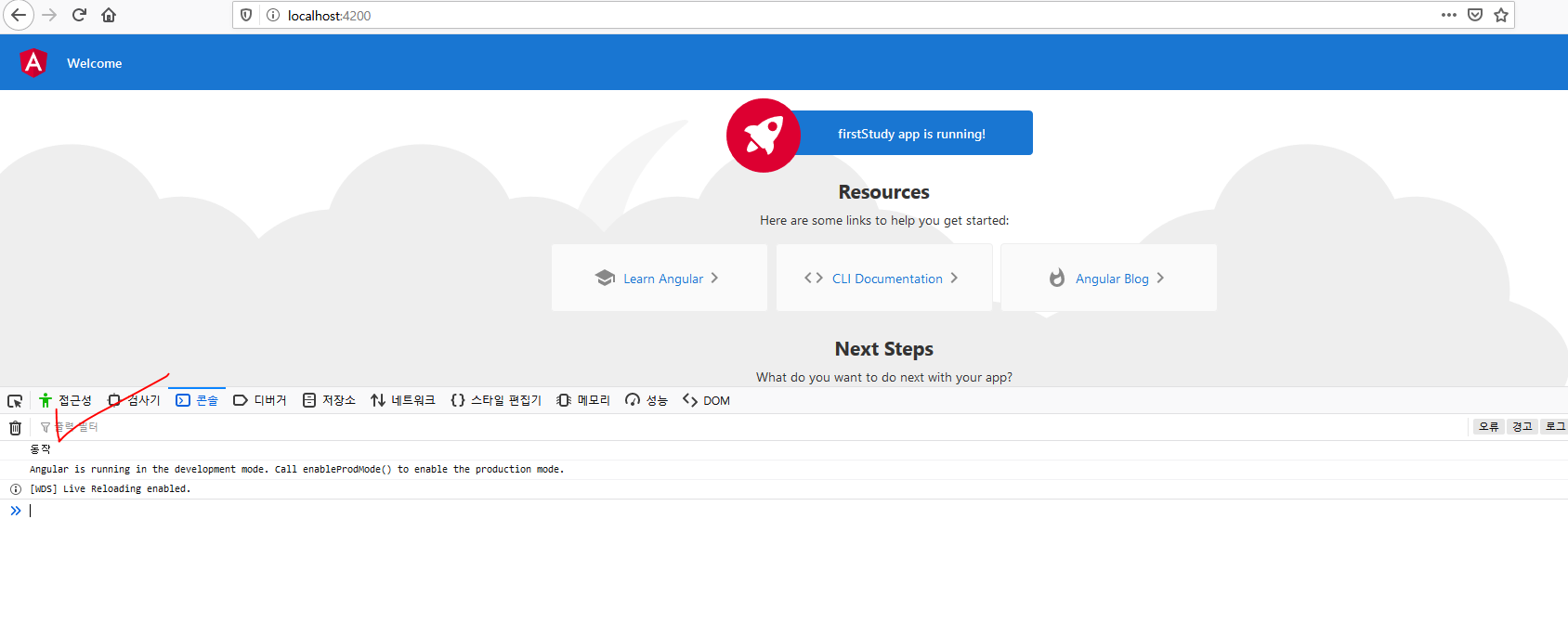1568x636 pixels.
Task: Bookmark this page with the star
Action: (x=1501, y=15)
